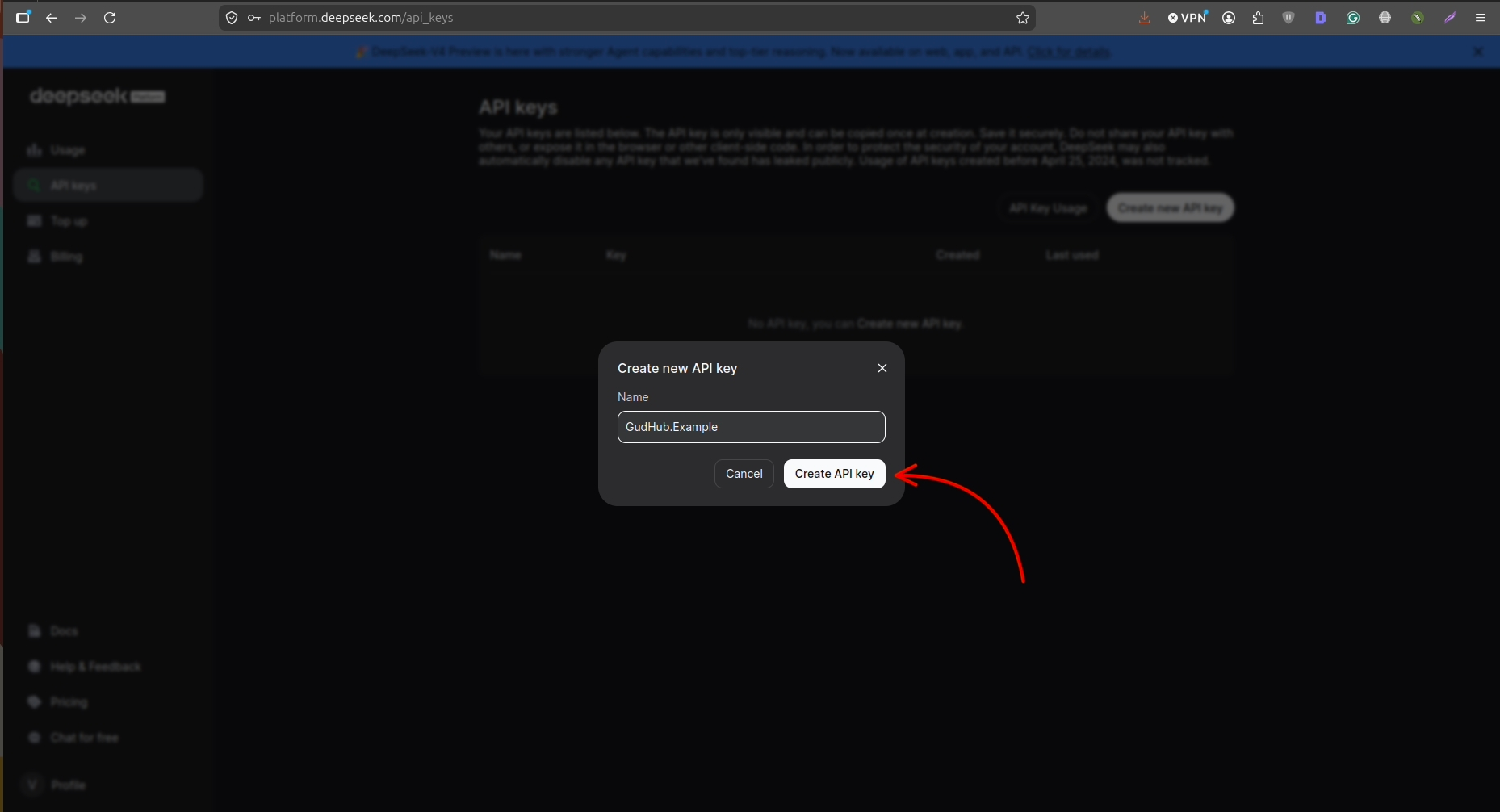Image resolution: width=1500 pixels, height=812 pixels.
Task: Open the Grammarly extension icon
Action: point(1353,18)
